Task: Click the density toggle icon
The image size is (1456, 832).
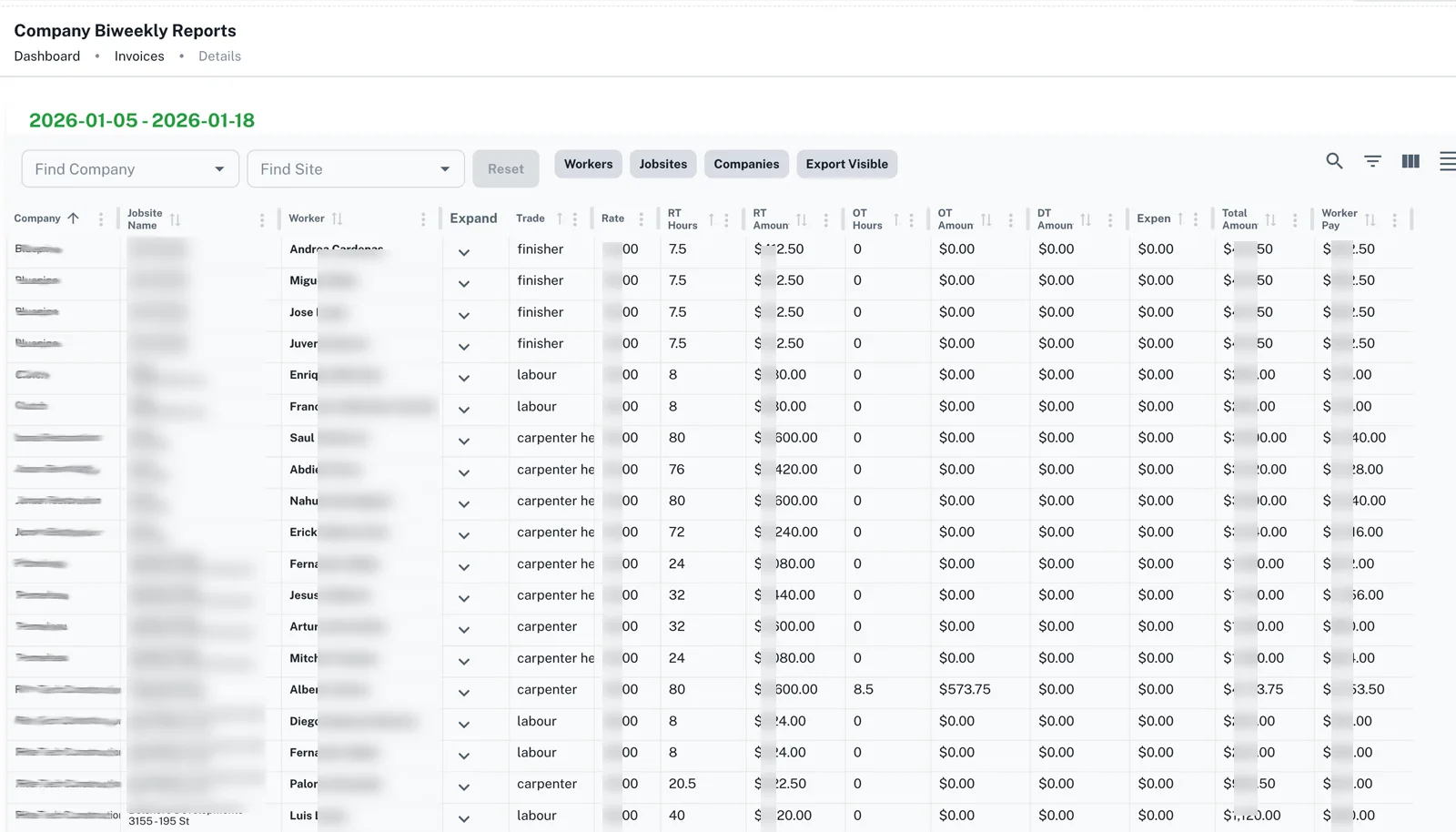Action: 1447,161
